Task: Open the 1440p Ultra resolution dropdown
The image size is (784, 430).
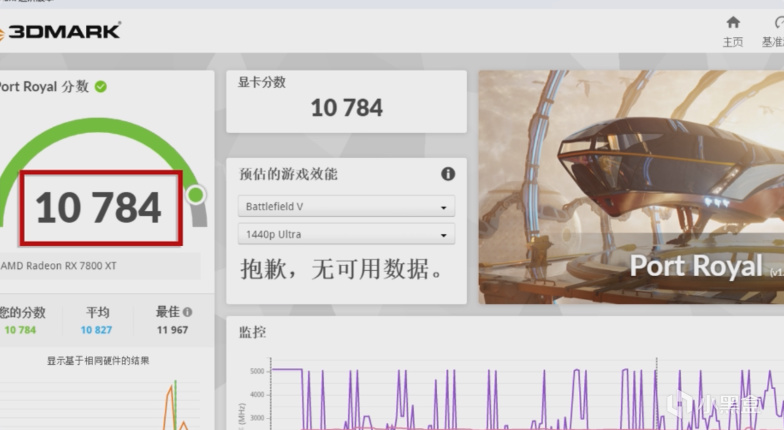Action: pos(346,234)
